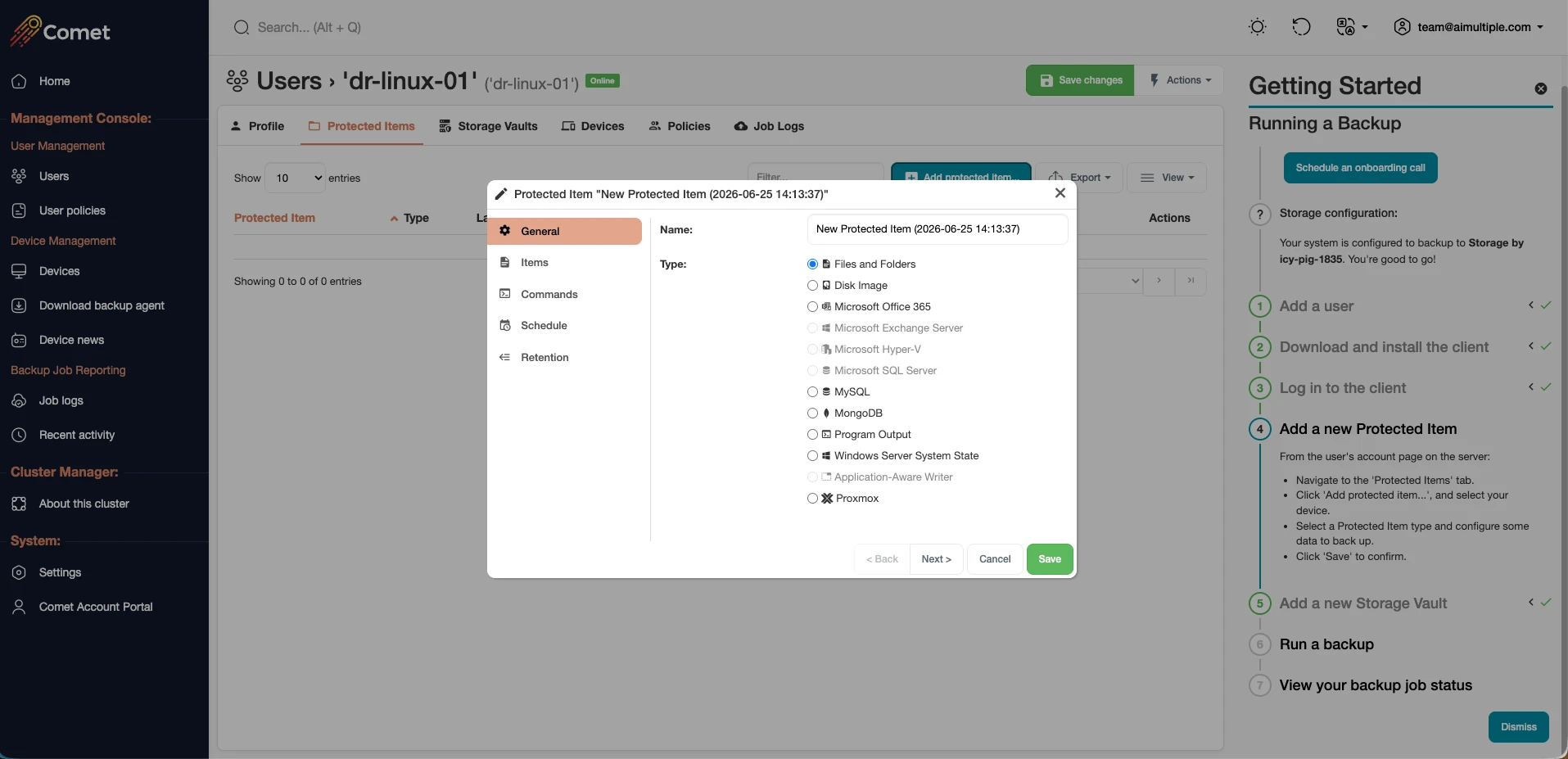The width and height of the screenshot is (1568, 759).
Task: Click the green Save button
Action: 1050,559
